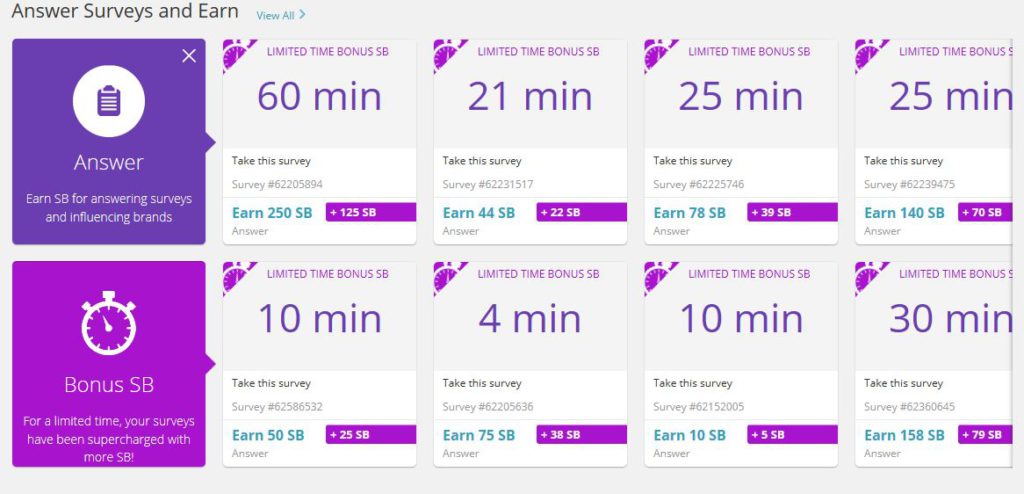Expand View All using the chevron arrow
The height and width of the screenshot is (494, 1024).
tap(302, 14)
